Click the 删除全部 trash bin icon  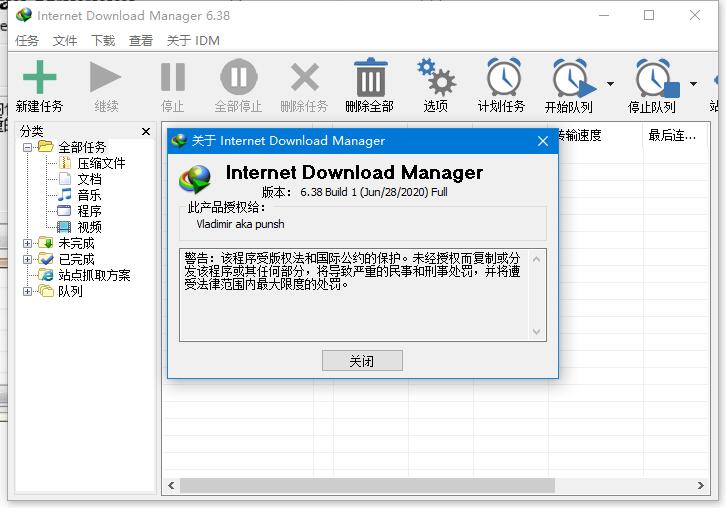click(x=370, y=77)
